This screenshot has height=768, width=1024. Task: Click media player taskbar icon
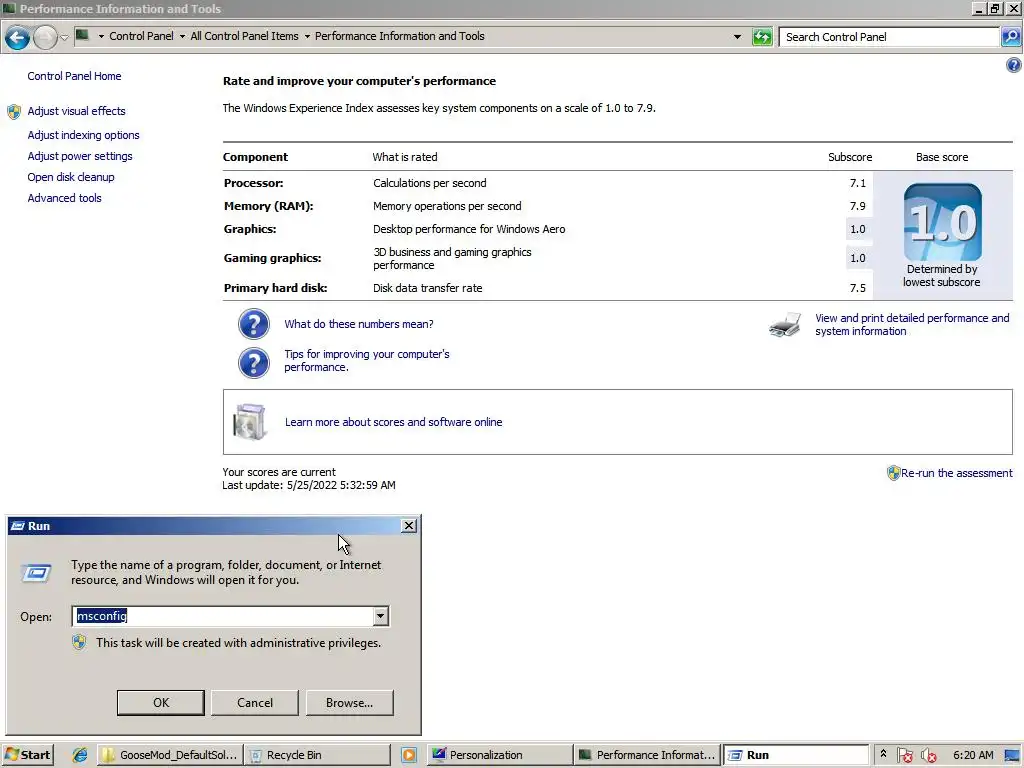(x=409, y=755)
